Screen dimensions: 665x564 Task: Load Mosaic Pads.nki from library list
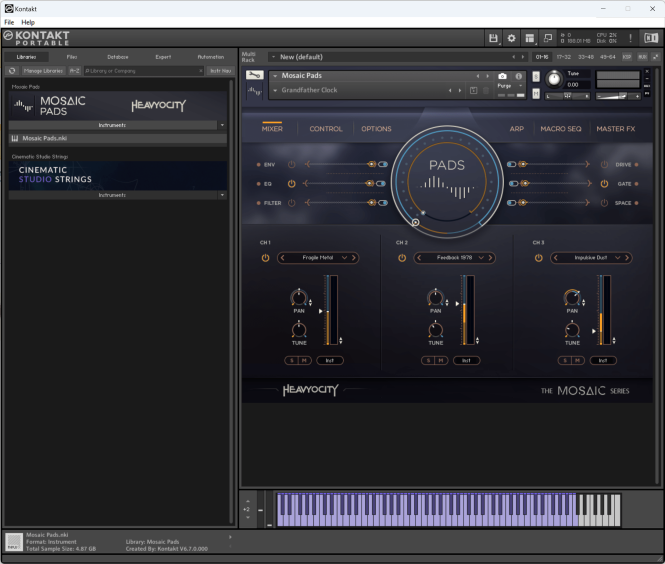pos(118,138)
